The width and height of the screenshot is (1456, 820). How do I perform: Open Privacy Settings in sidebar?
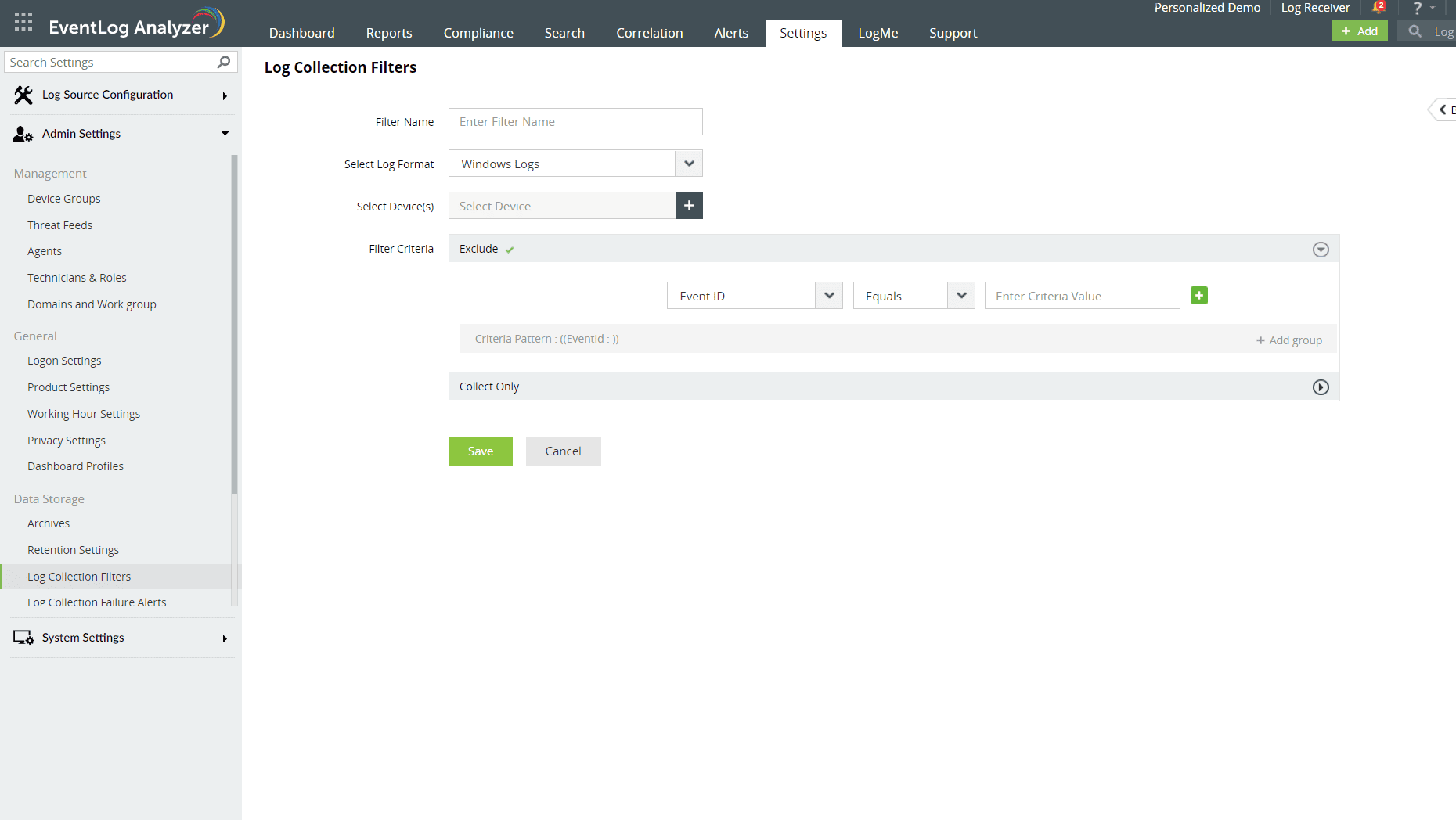coord(67,441)
